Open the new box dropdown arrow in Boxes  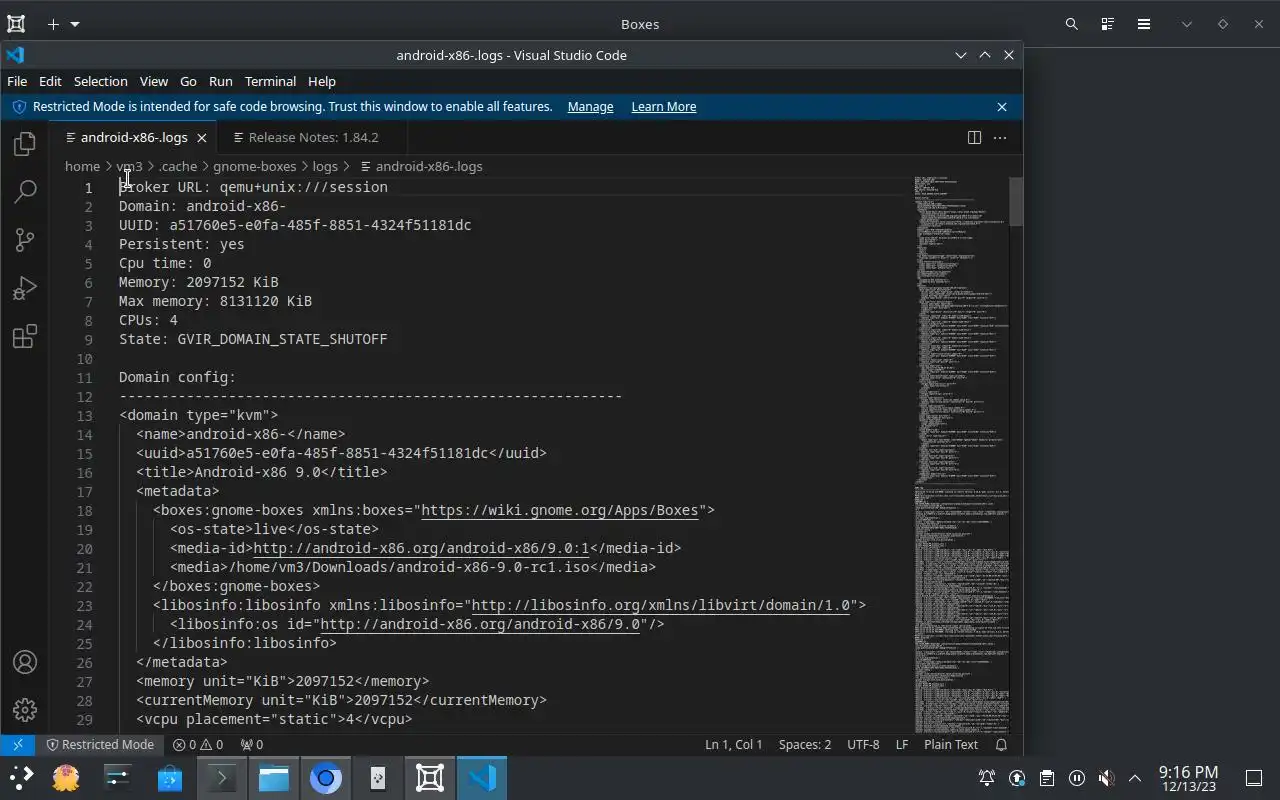75,24
